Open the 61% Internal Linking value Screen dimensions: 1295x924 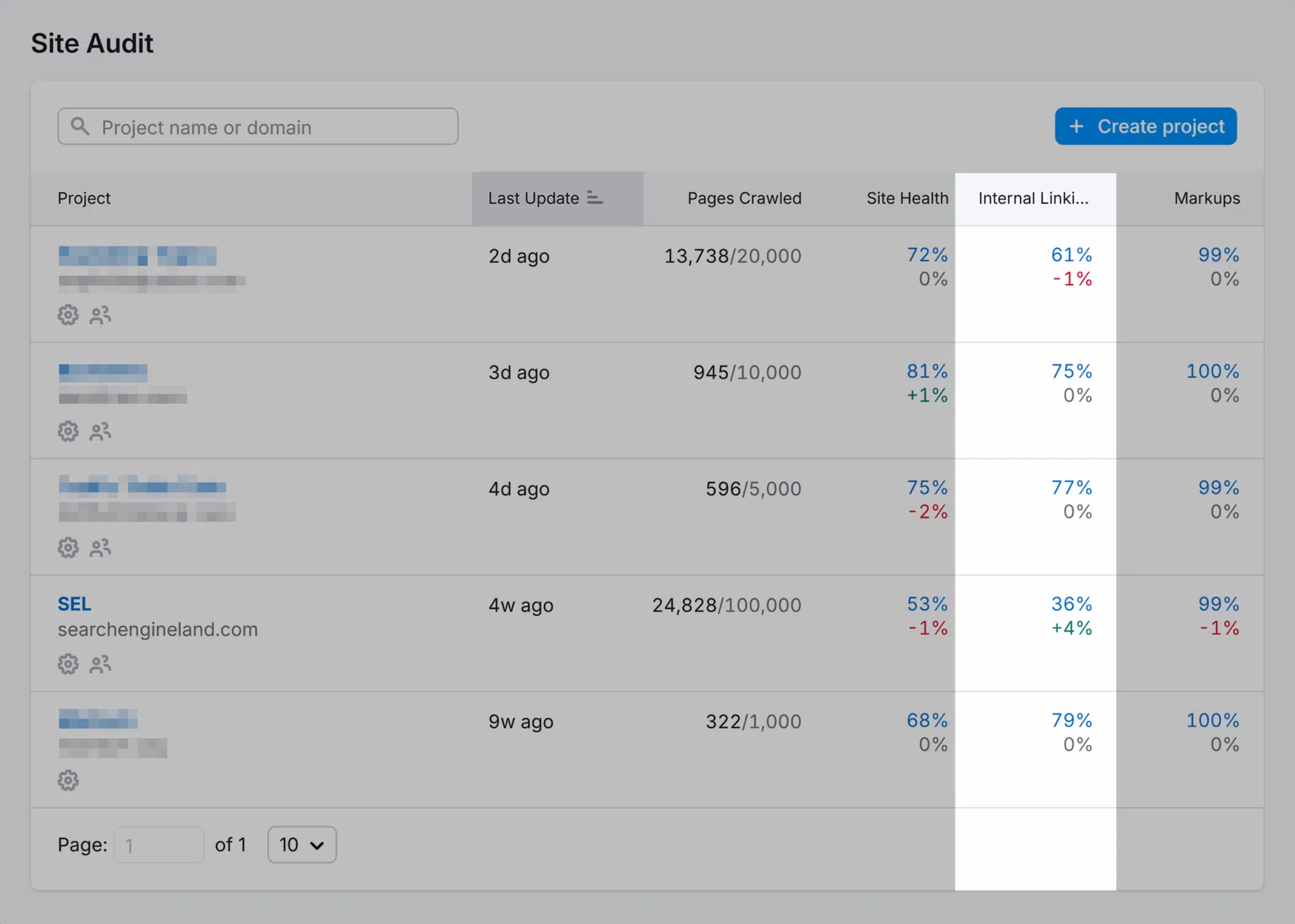tap(1072, 255)
